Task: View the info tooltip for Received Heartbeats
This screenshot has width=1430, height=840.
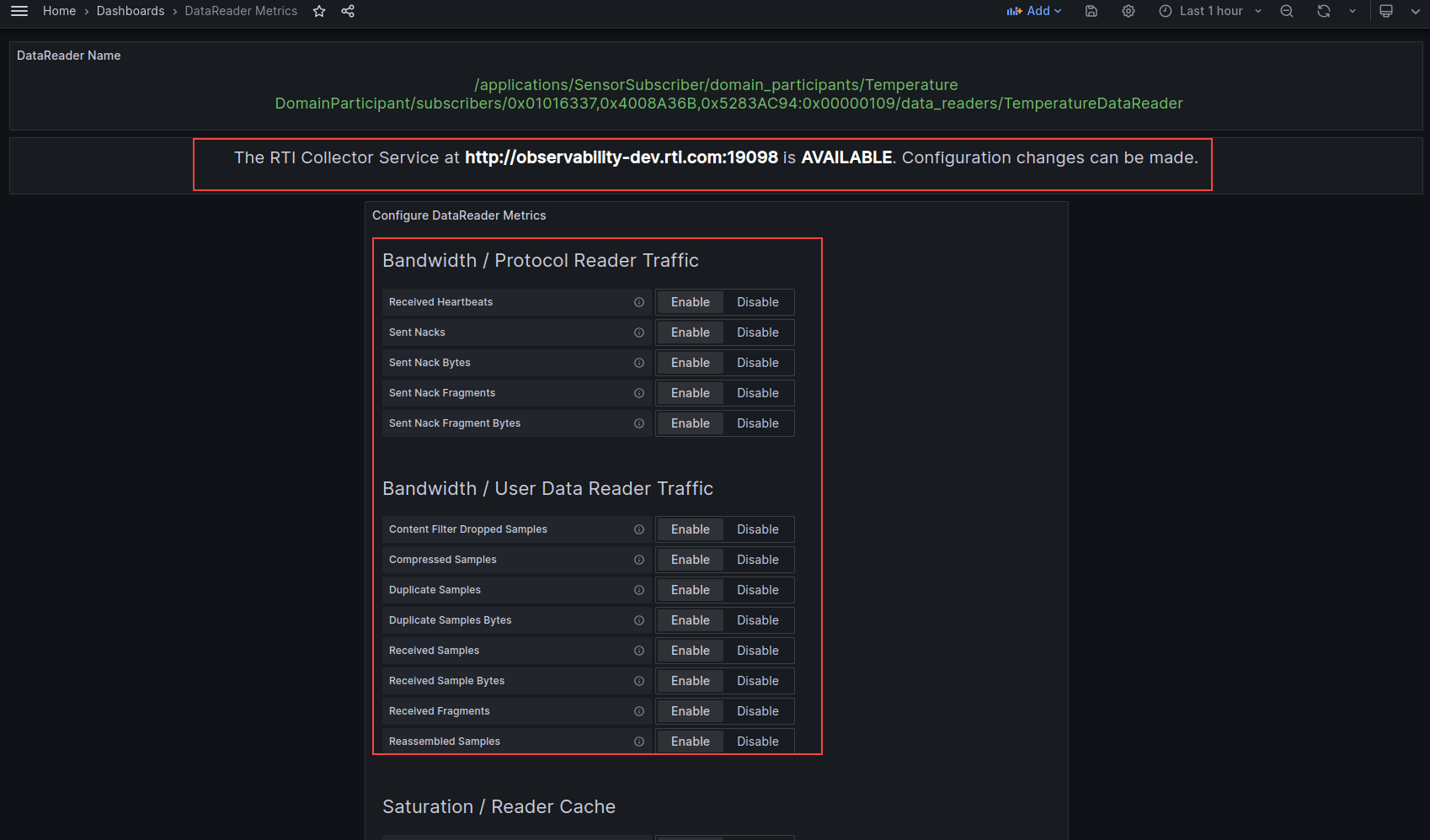Action: click(x=638, y=301)
